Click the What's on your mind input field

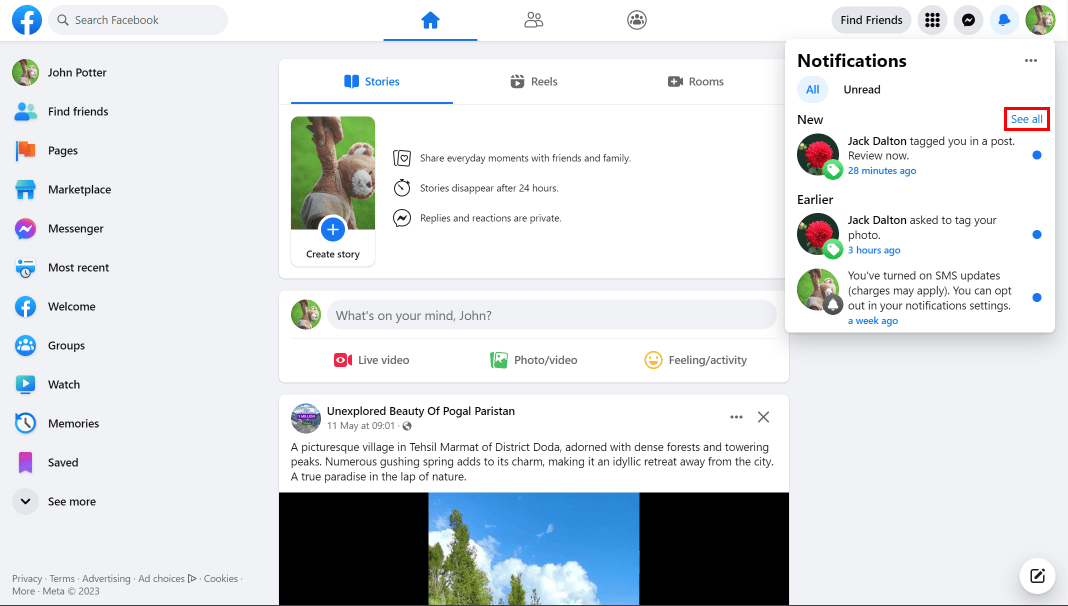click(x=551, y=314)
